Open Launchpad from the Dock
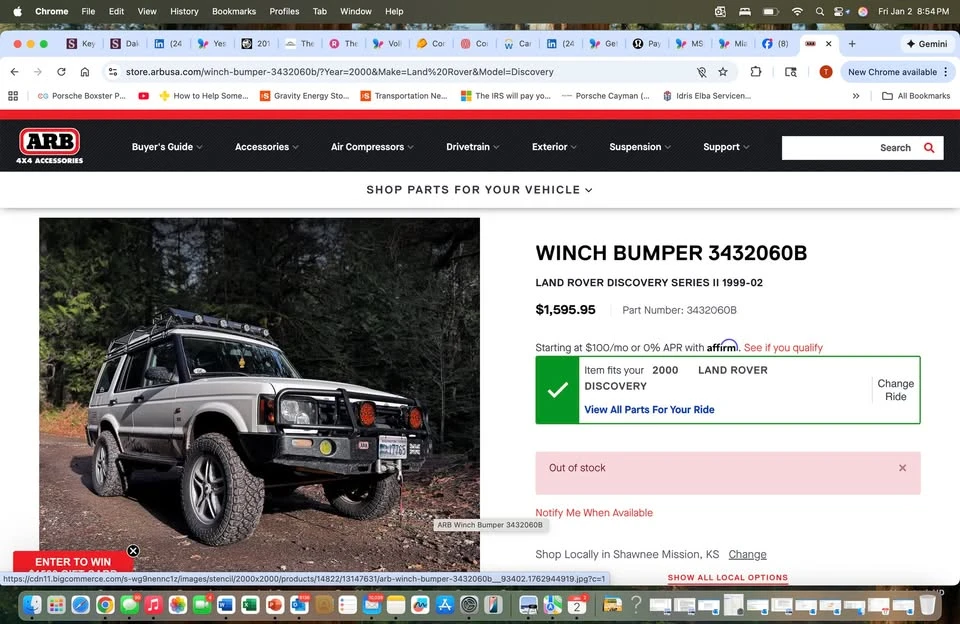 click(56, 605)
